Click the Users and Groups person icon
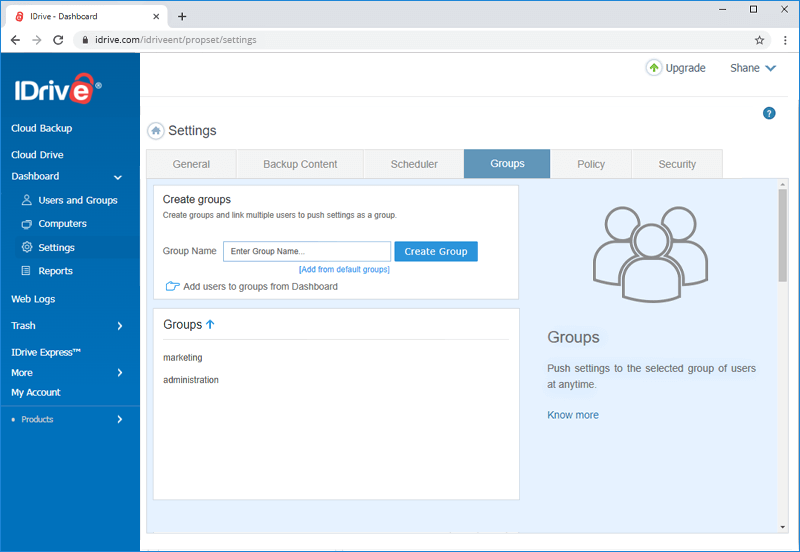 click(x=27, y=200)
